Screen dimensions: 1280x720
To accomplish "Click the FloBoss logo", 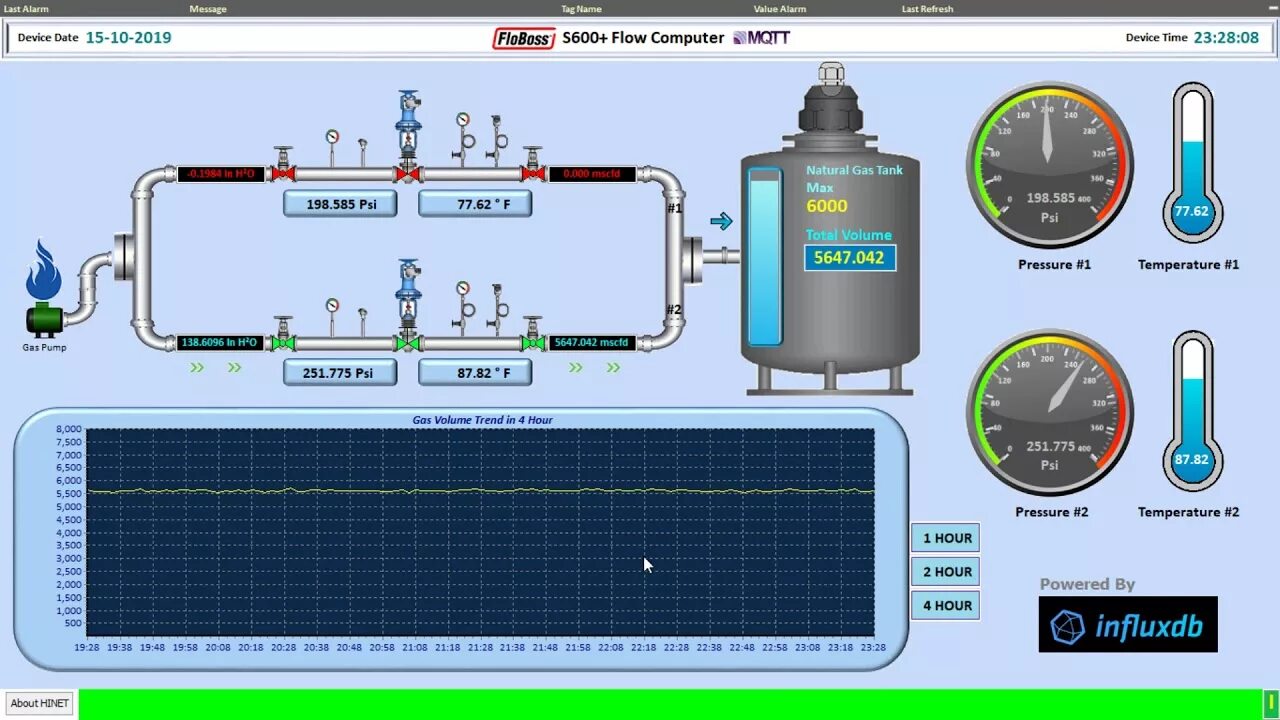I will pyautogui.click(x=524, y=37).
